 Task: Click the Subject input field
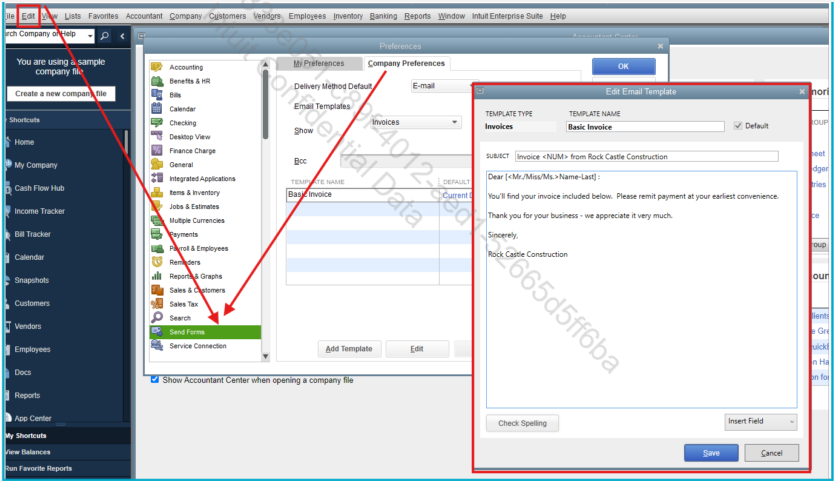point(646,157)
